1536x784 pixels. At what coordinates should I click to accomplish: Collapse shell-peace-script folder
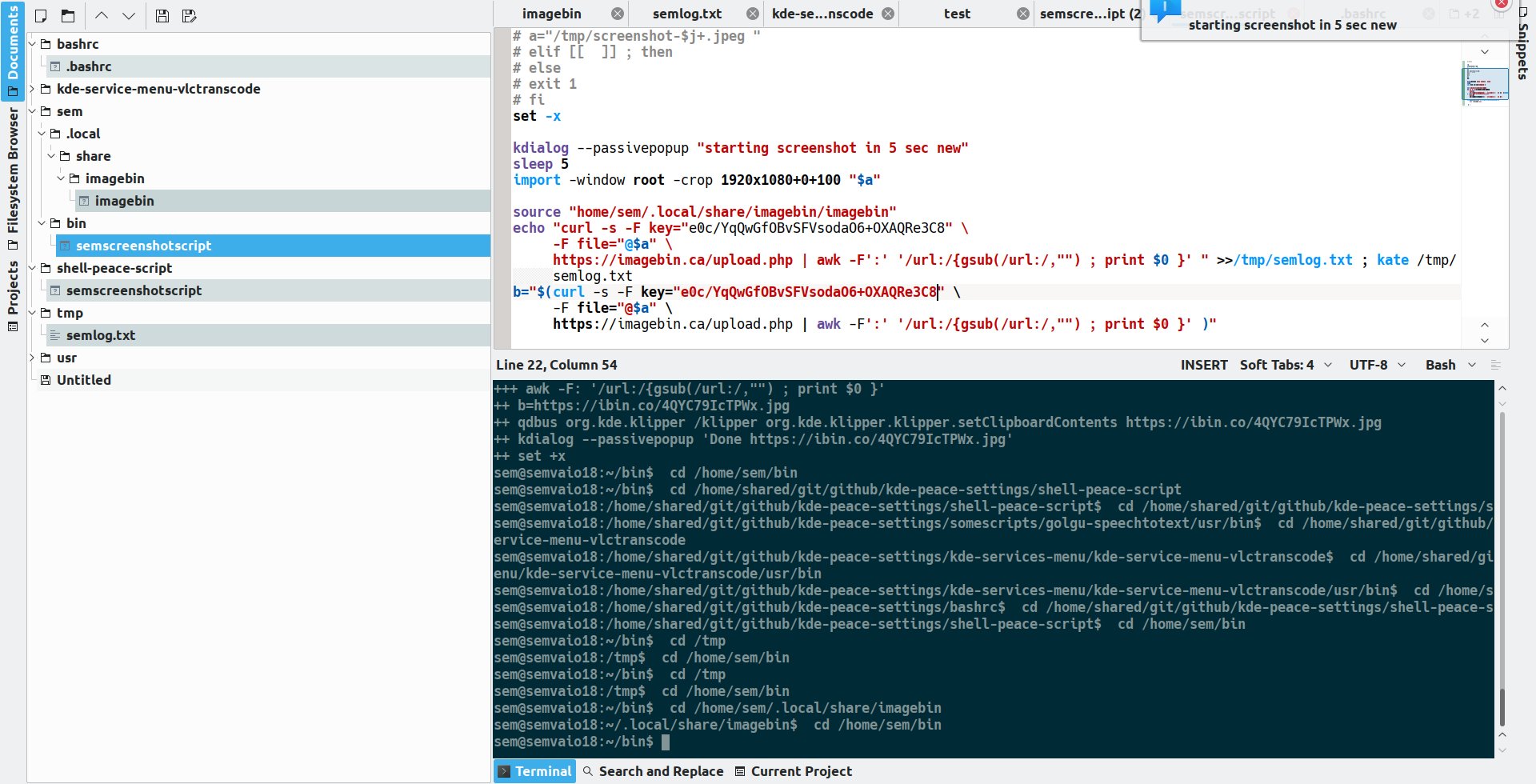point(33,268)
